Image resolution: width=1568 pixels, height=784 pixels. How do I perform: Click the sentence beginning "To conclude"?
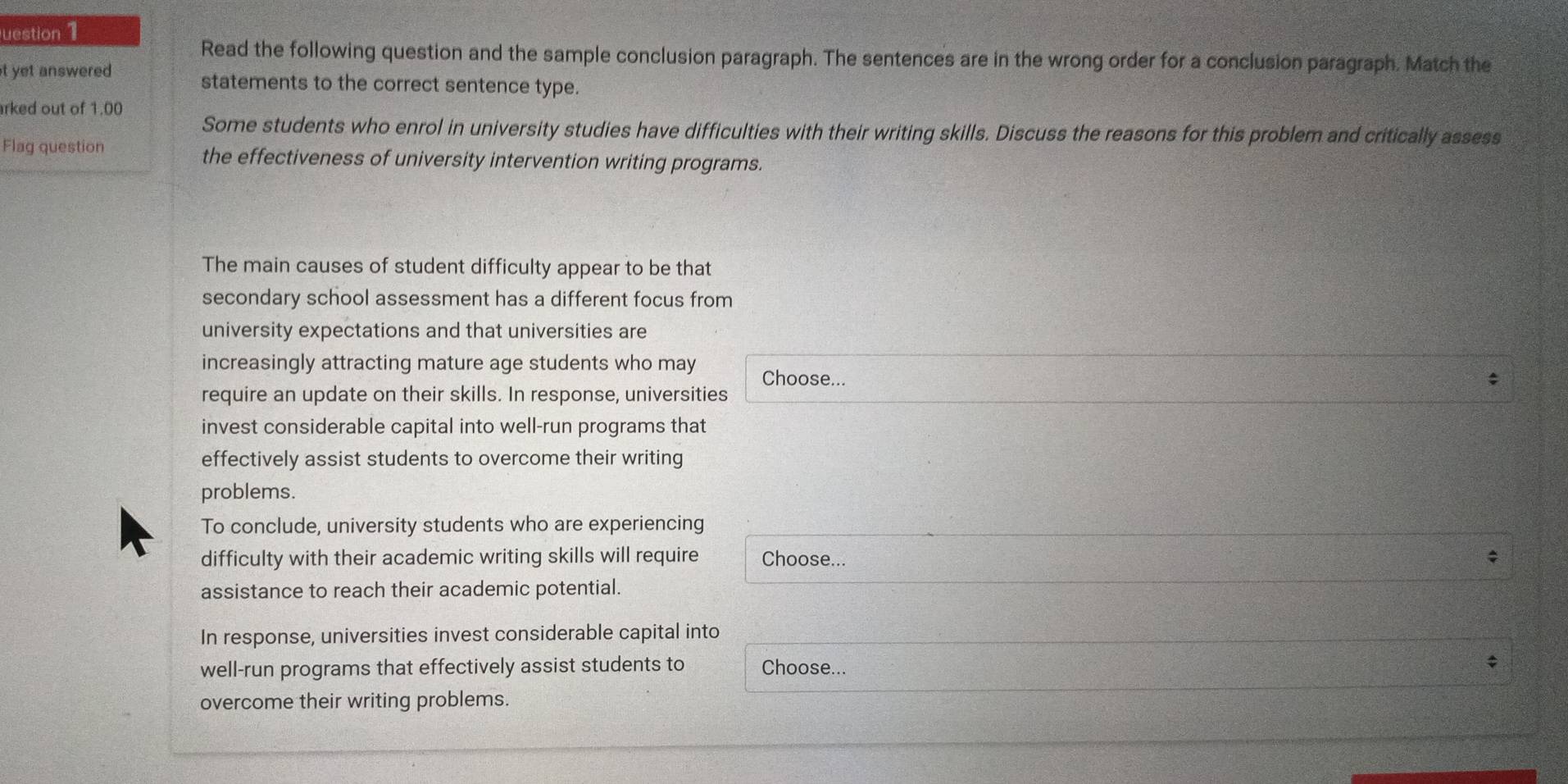pyautogui.click(x=453, y=558)
